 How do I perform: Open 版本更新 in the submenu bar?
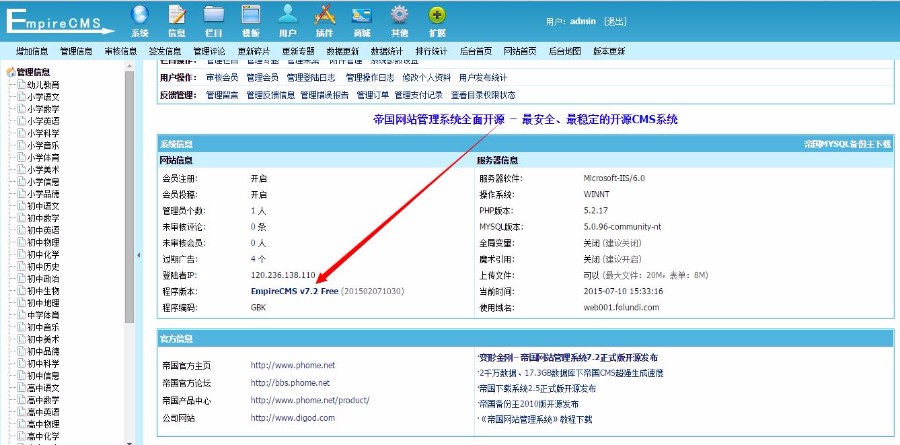pyautogui.click(x=609, y=51)
